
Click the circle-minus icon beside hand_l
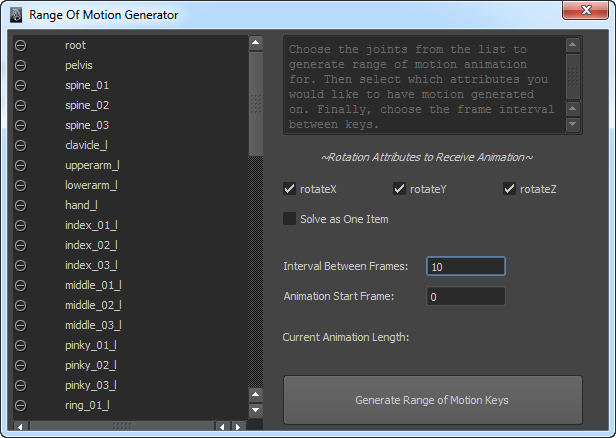[20, 205]
